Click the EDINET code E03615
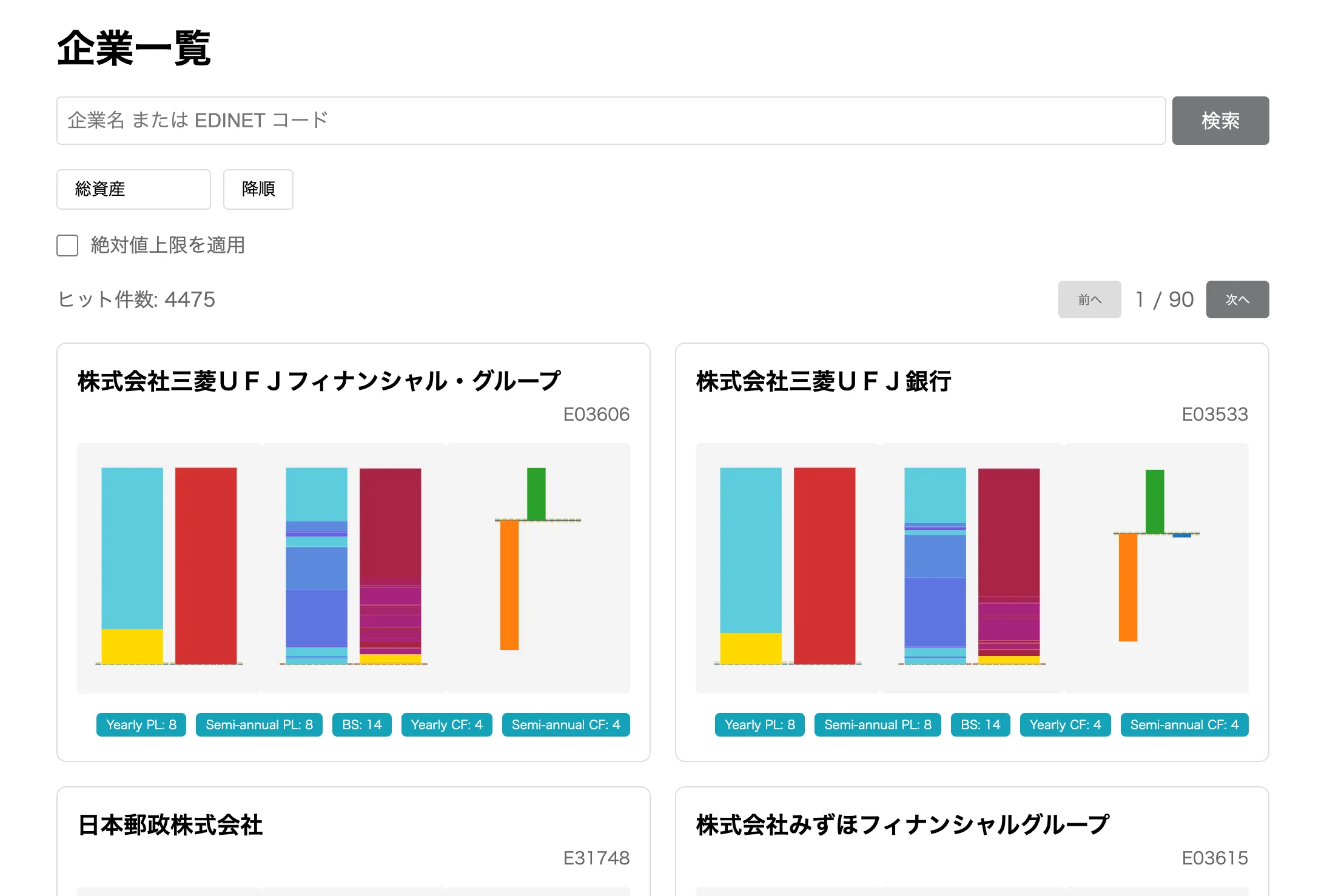The height and width of the screenshot is (896, 1327). (x=1215, y=858)
